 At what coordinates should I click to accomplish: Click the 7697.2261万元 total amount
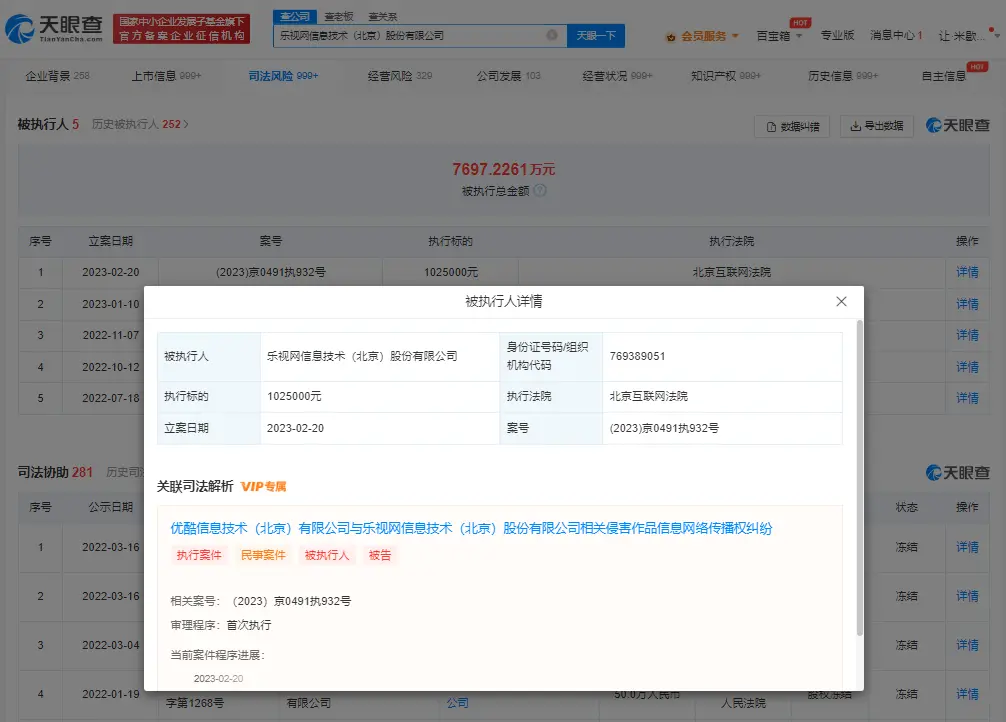pyautogui.click(x=504, y=169)
